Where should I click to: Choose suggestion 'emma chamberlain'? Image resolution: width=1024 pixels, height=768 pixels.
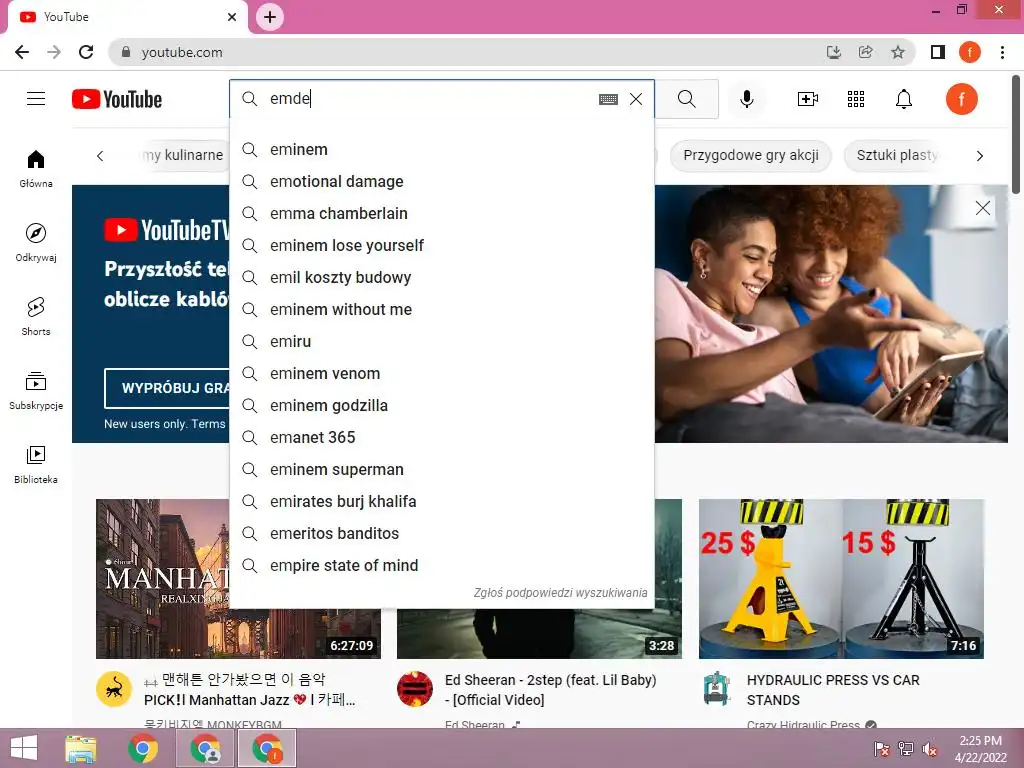tap(442, 214)
